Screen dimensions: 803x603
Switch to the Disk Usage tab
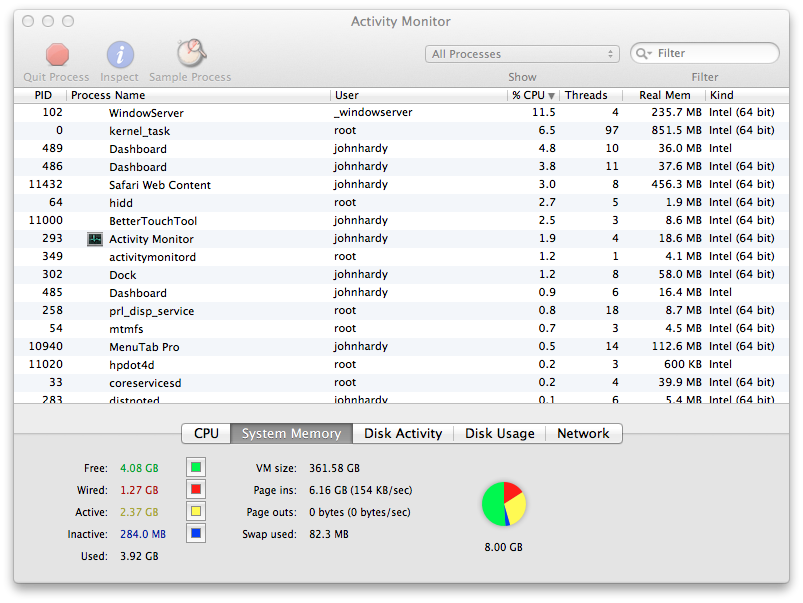point(500,433)
